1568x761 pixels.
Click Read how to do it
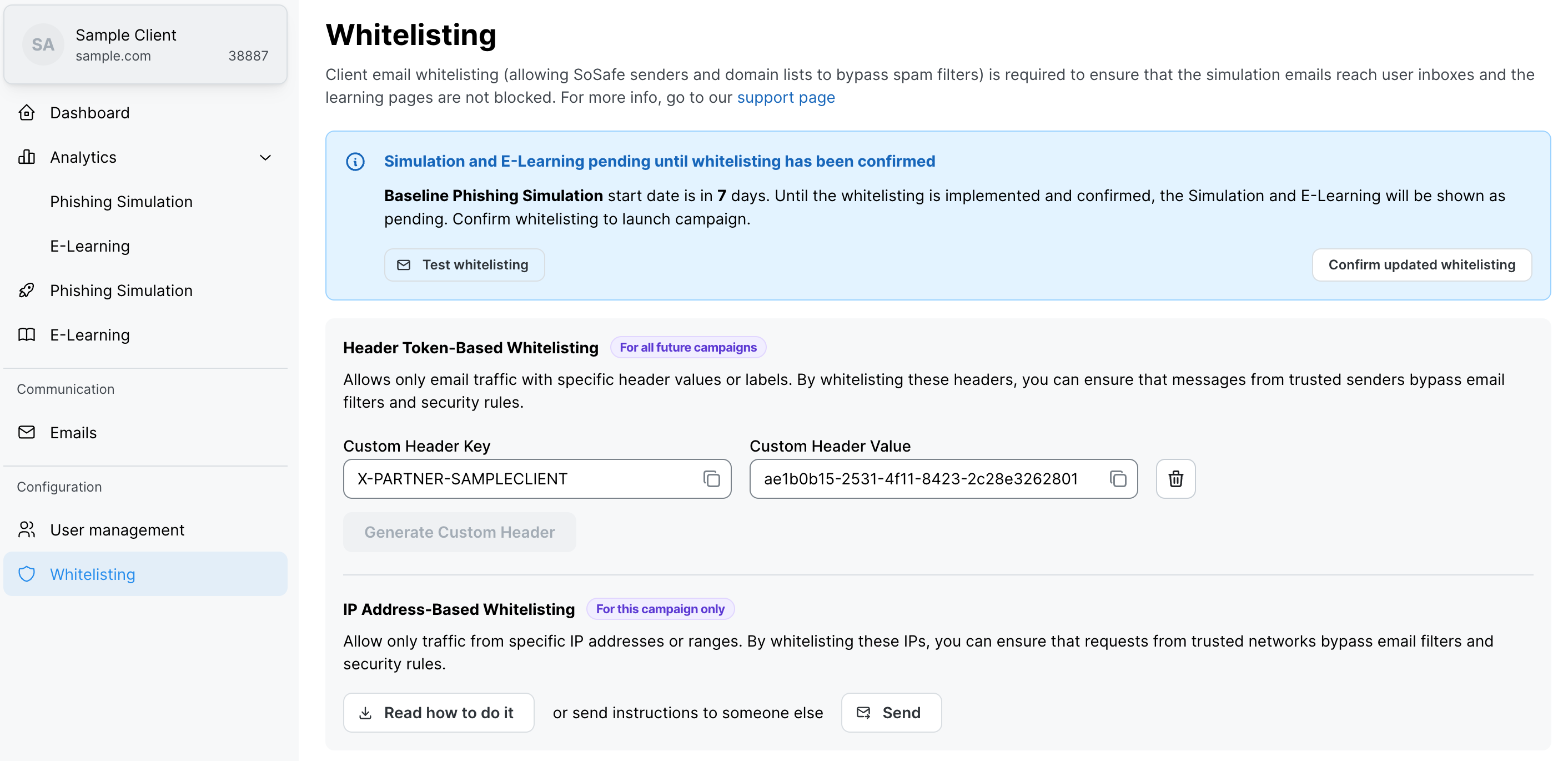[x=438, y=712]
